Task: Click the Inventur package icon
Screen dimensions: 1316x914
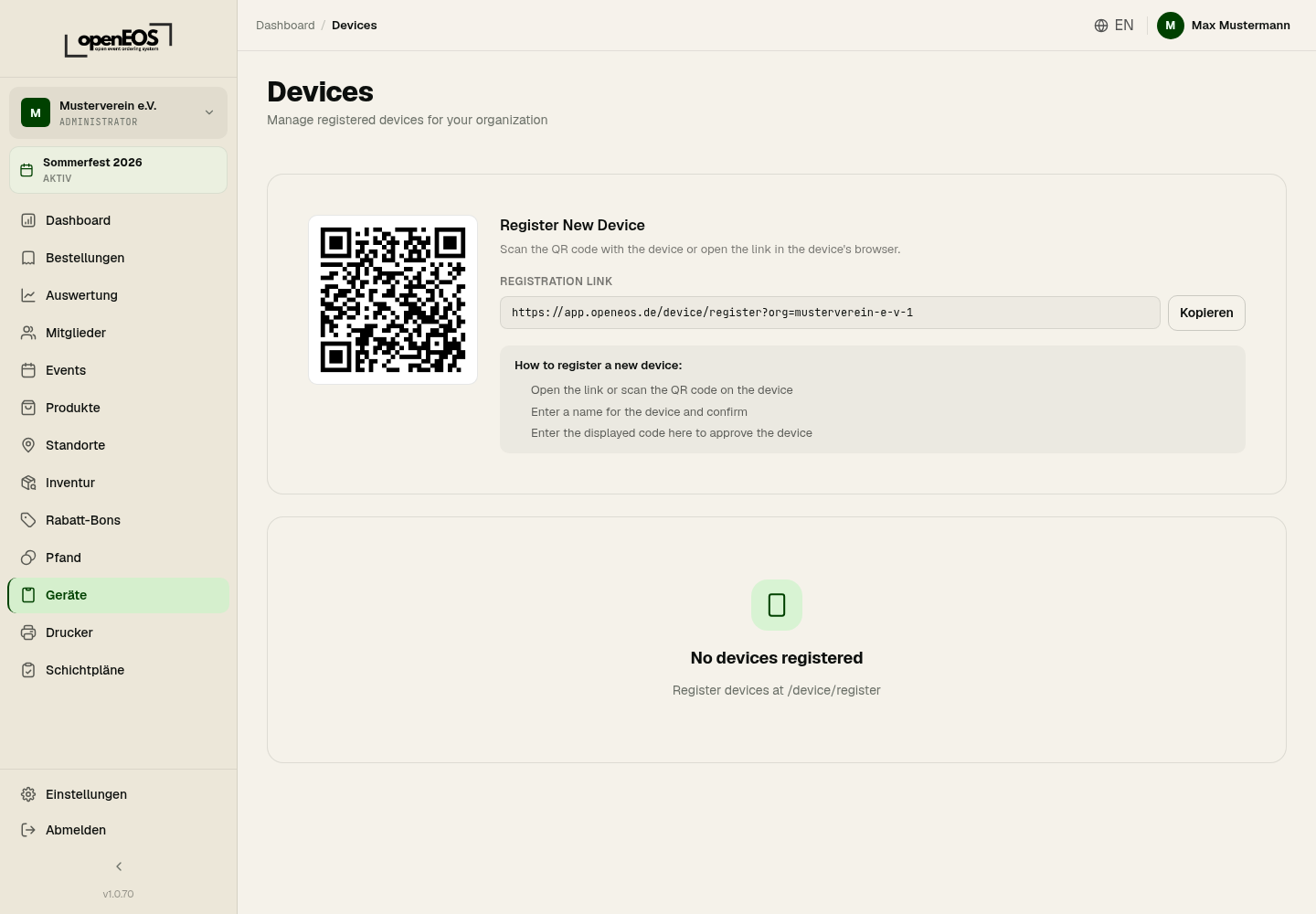Action: 28,483
